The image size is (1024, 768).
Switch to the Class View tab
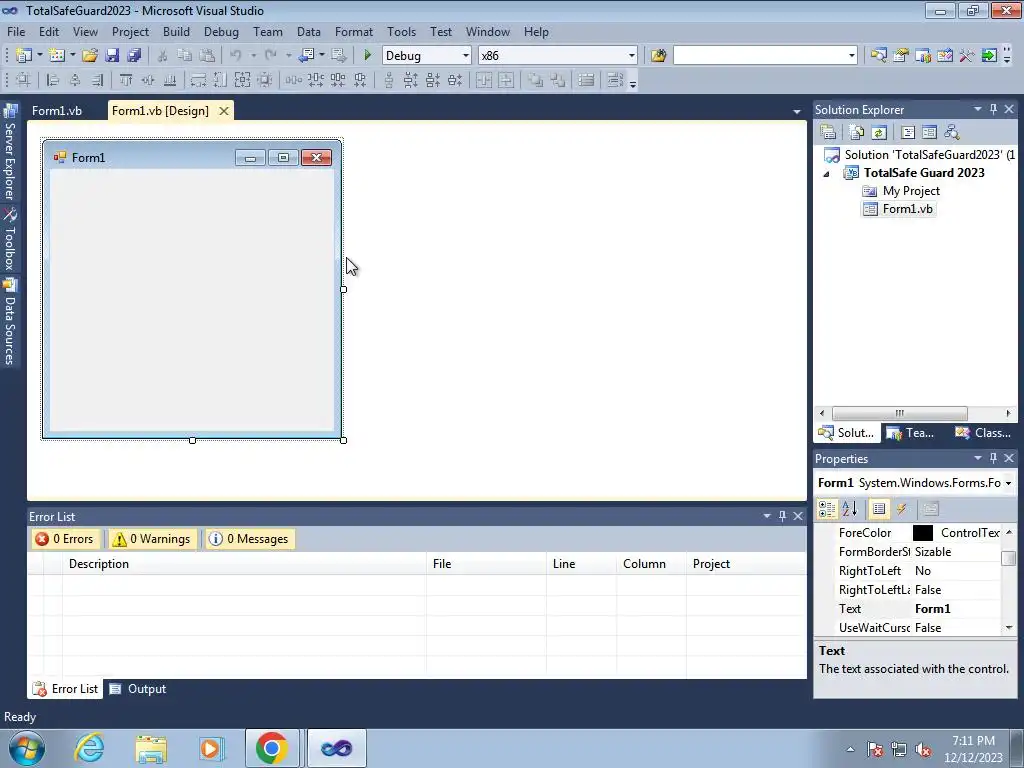click(984, 433)
